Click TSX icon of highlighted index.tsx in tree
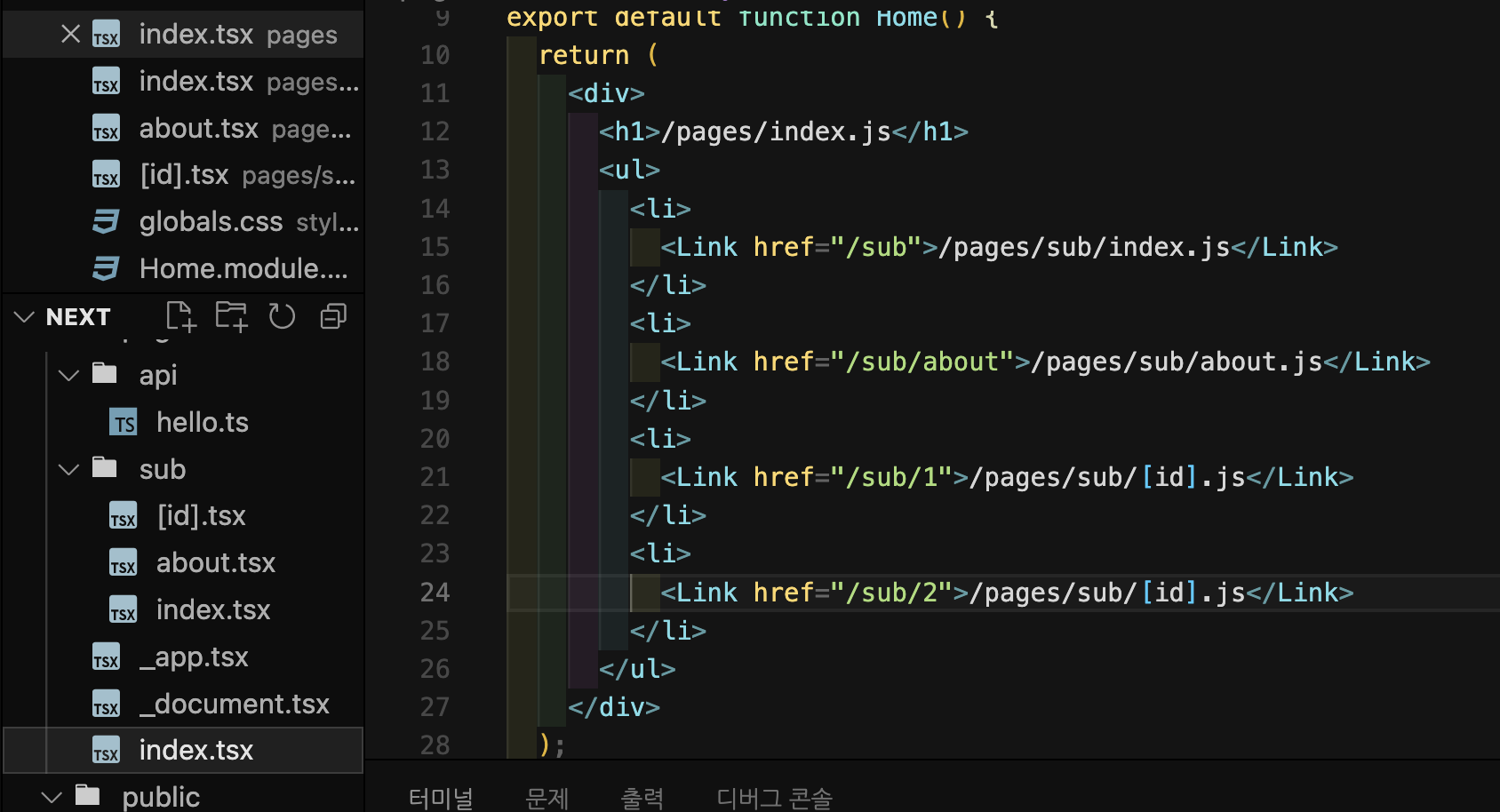 coord(106,752)
